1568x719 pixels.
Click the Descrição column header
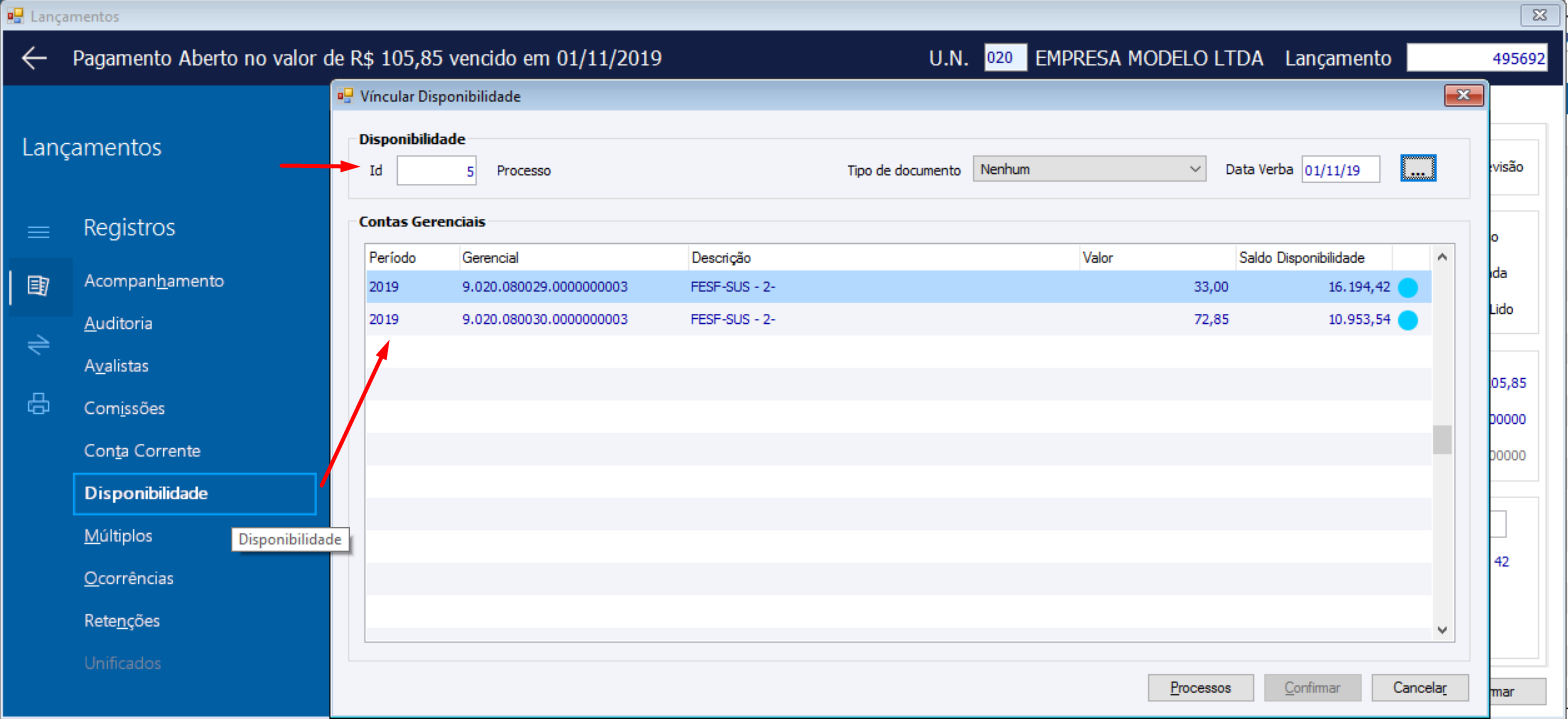click(884, 258)
